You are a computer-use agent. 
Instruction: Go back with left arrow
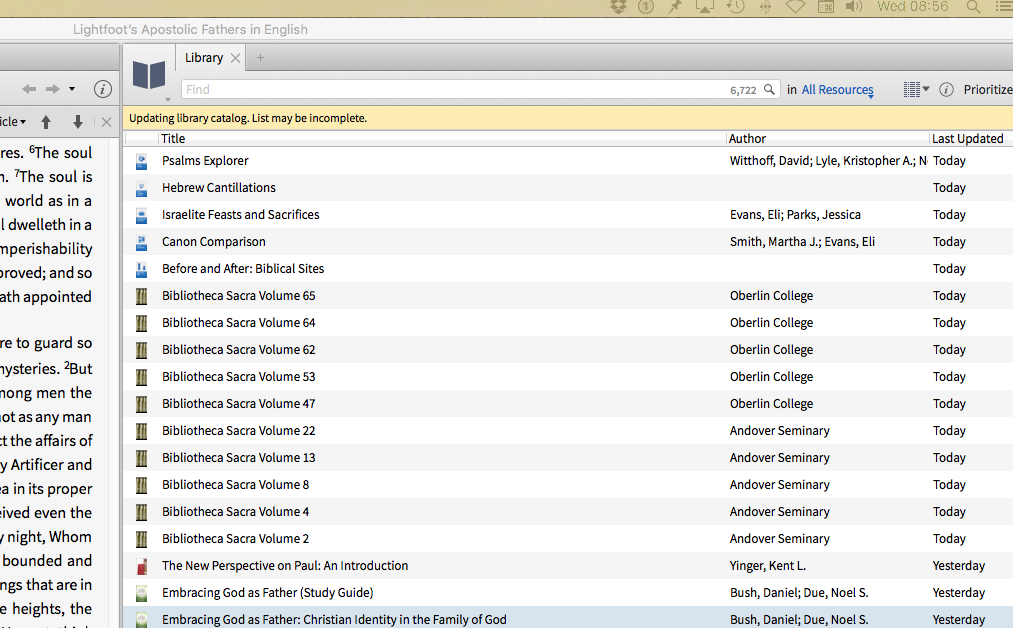click(29, 89)
